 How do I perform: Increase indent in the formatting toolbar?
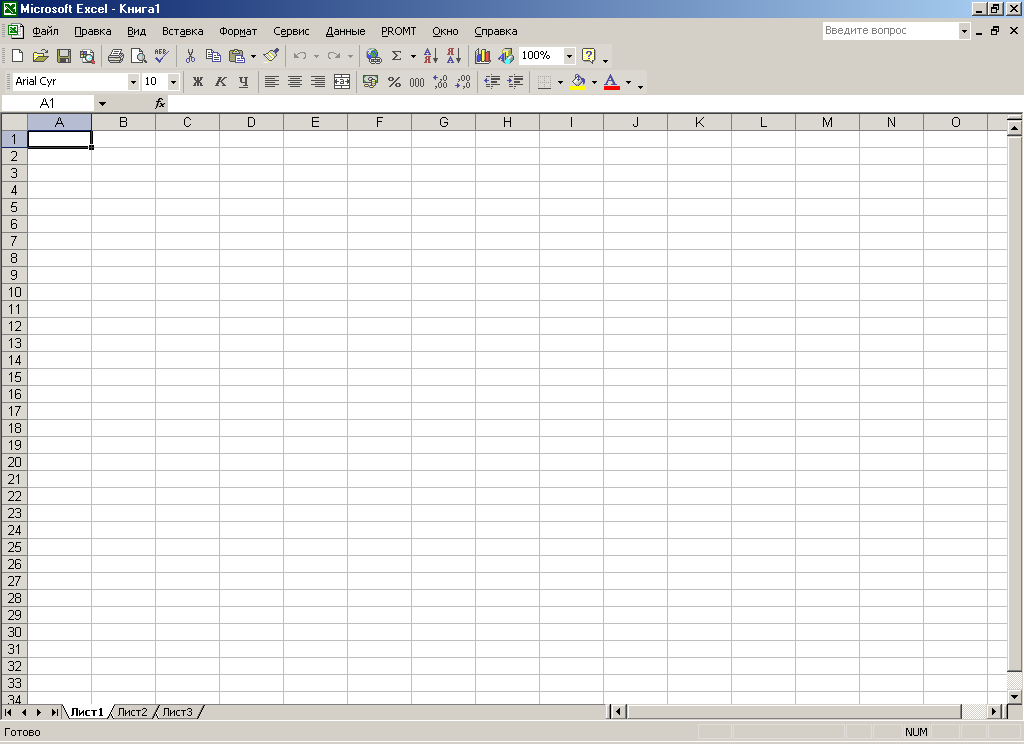click(x=515, y=82)
